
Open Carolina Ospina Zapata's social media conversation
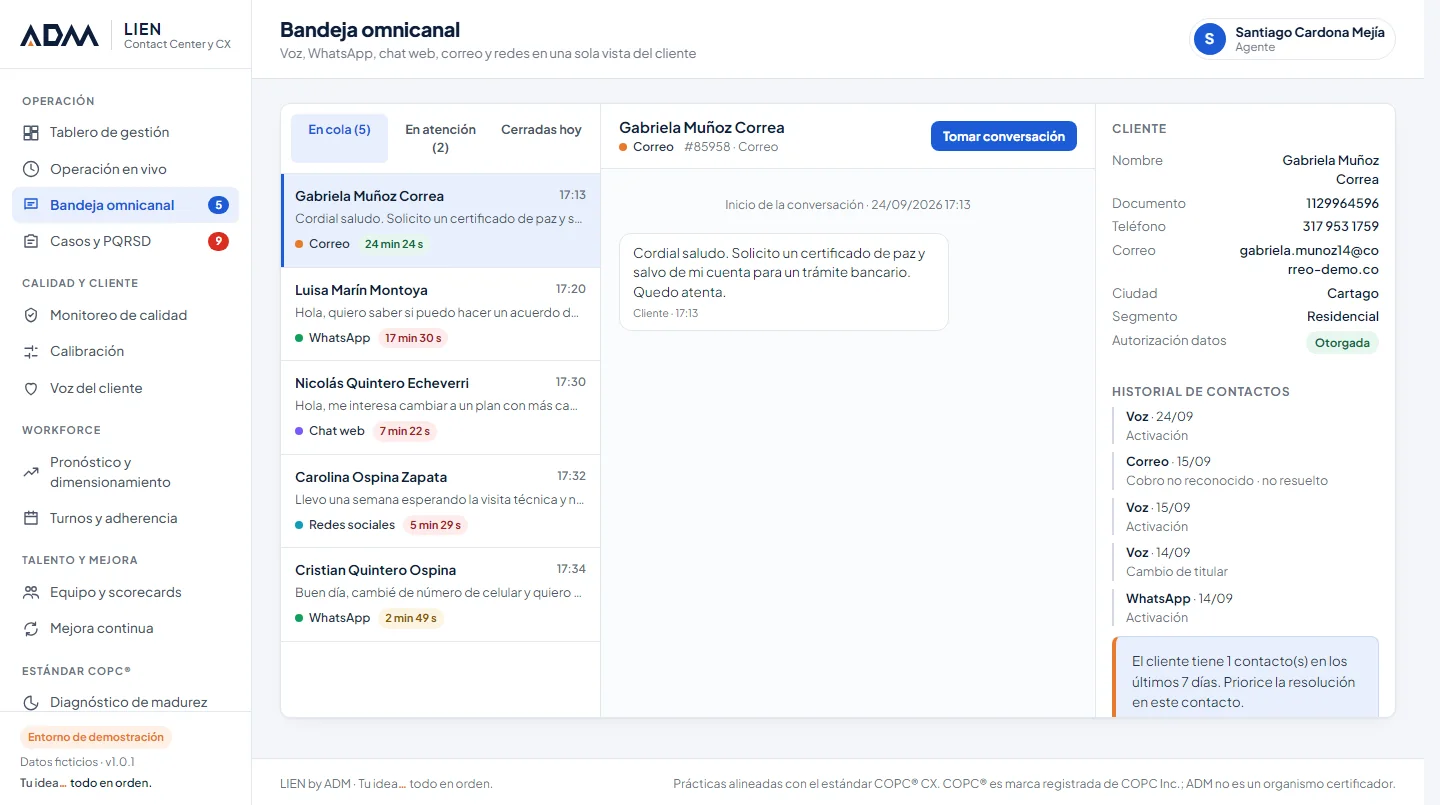(x=441, y=501)
